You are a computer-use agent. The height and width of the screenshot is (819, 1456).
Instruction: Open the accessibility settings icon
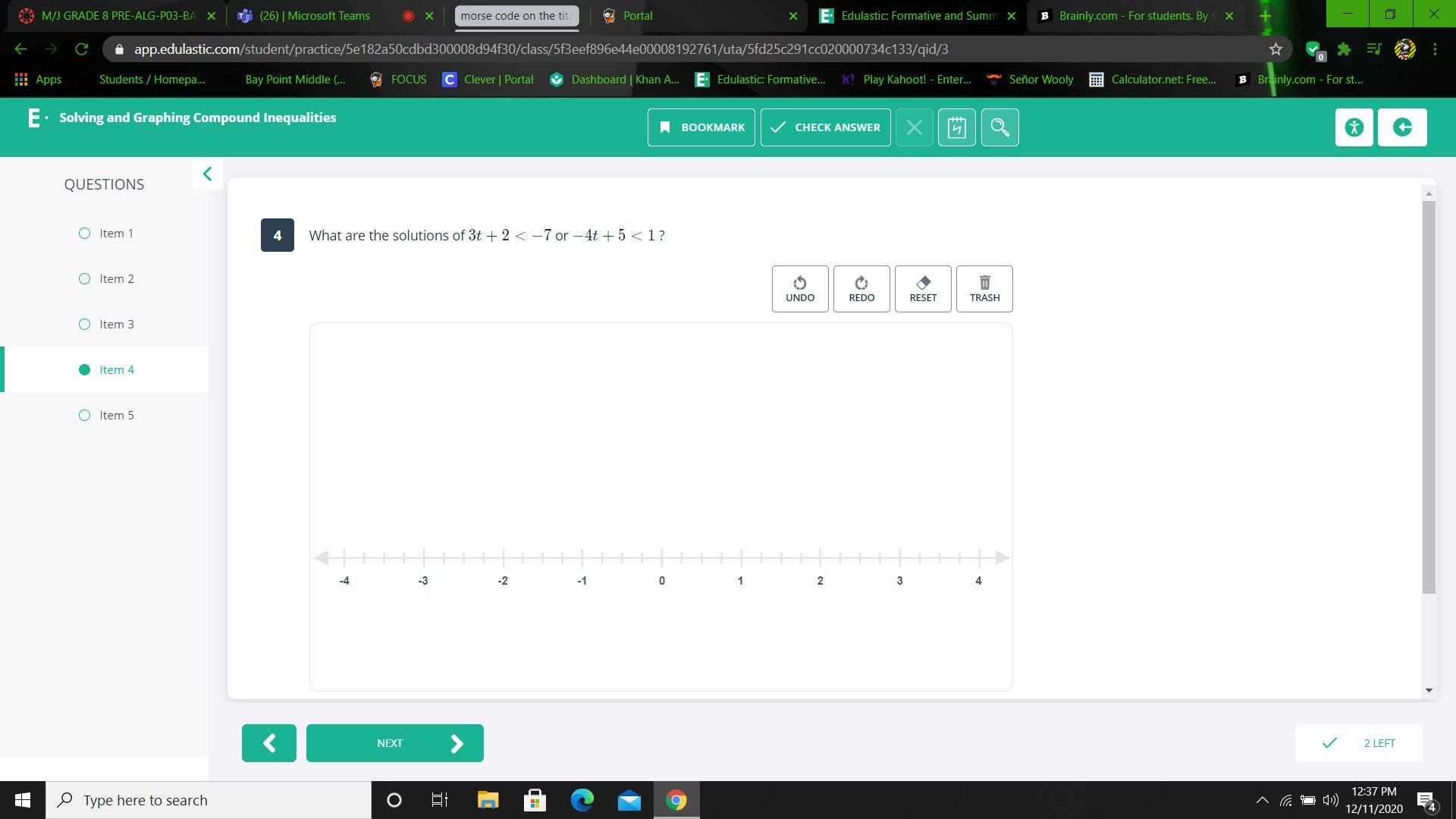1354,127
